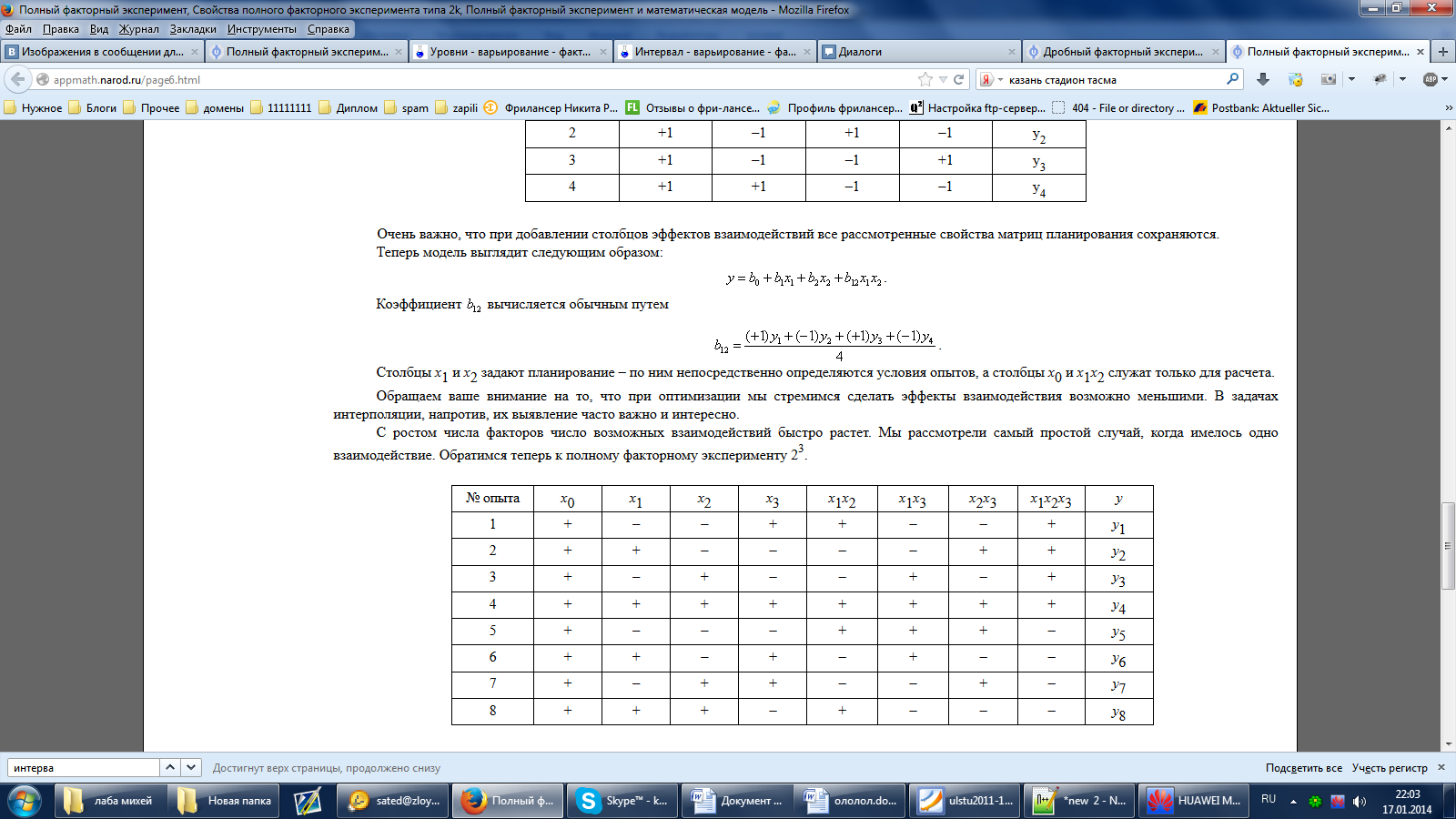This screenshot has width=1456, height=819.
Task: Go back using the browser back arrow
Action: (18, 79)
